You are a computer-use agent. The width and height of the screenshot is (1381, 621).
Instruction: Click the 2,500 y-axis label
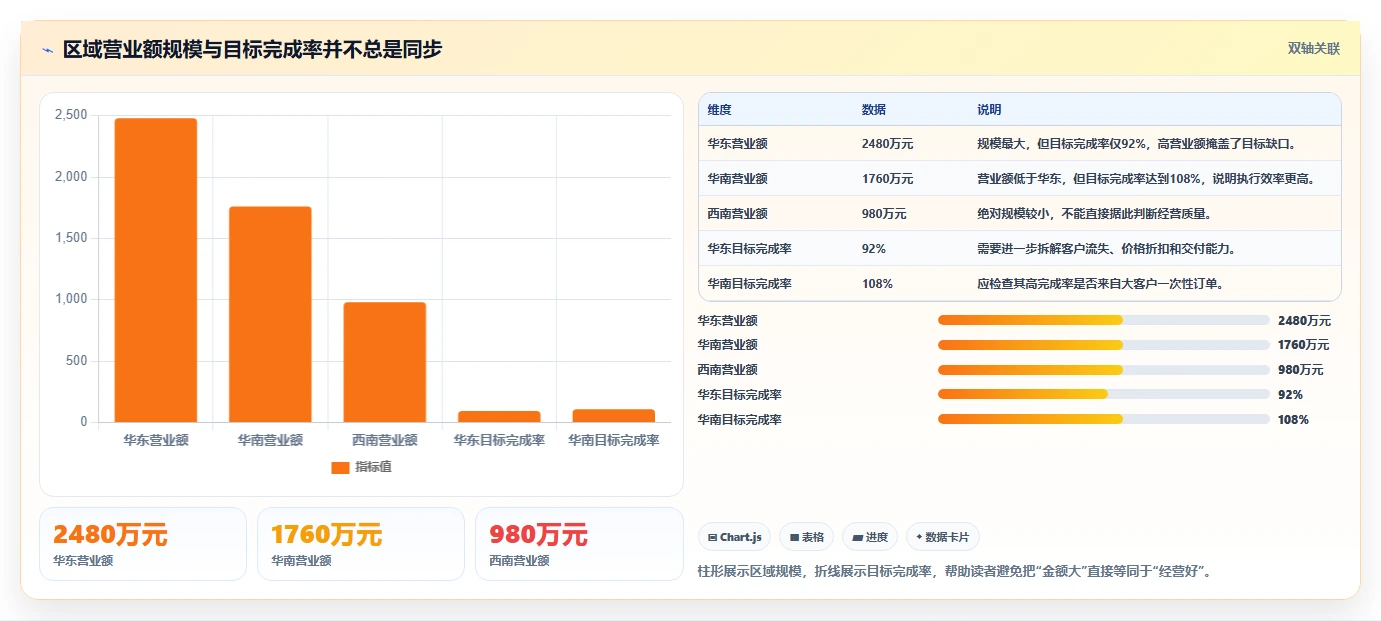click(x=71, y=115)
